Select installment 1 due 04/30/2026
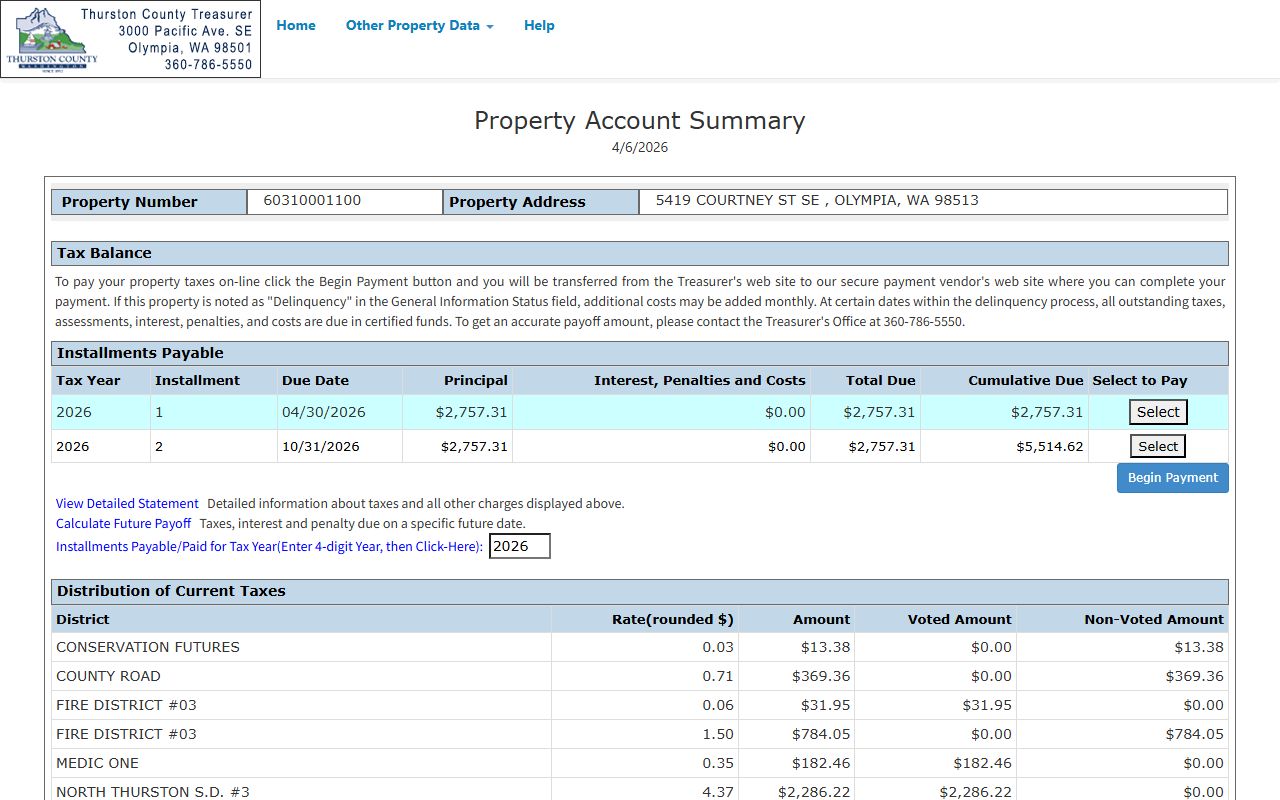This screenshot has height=800, width=1280. (1158, 412)
